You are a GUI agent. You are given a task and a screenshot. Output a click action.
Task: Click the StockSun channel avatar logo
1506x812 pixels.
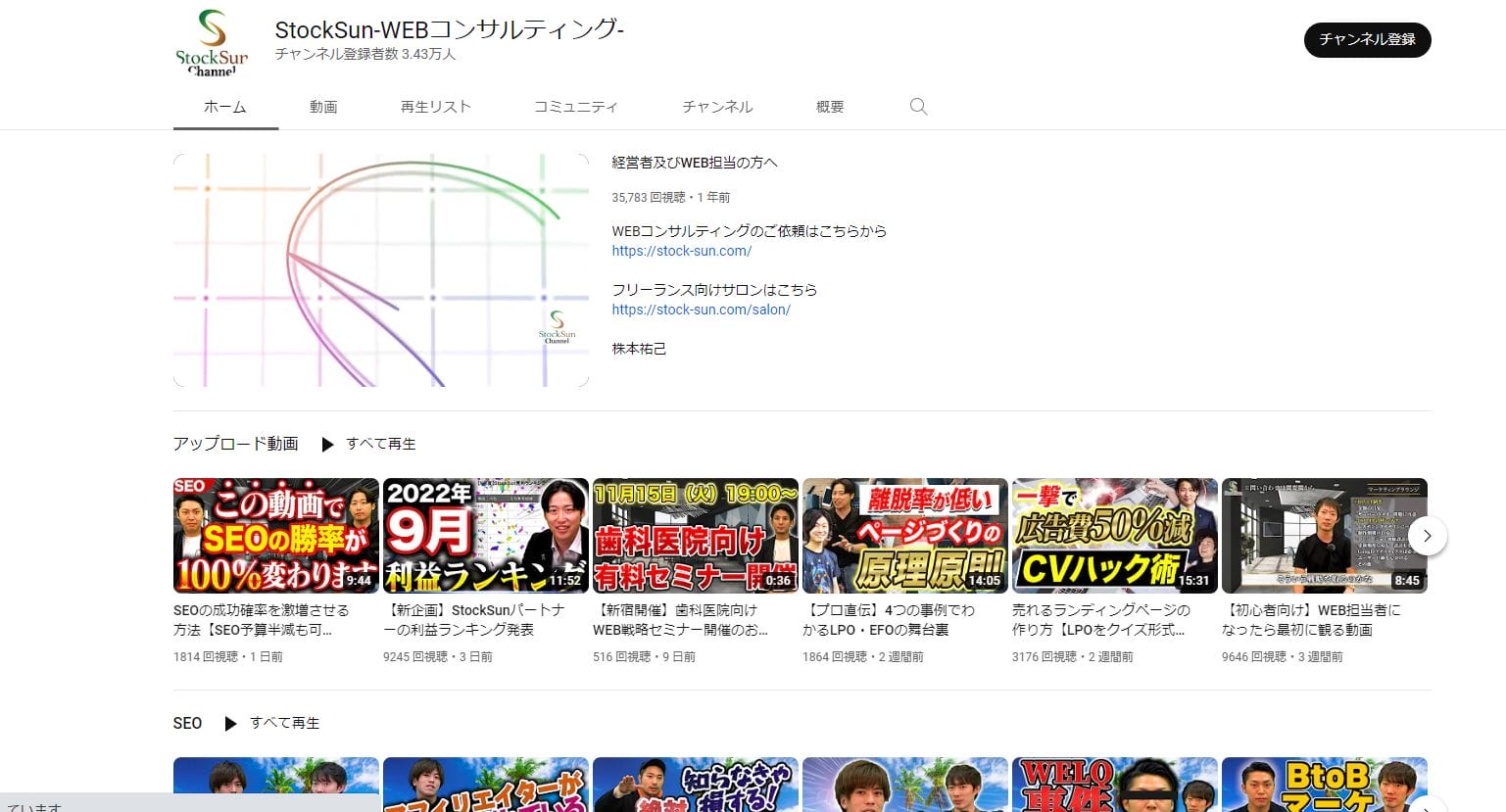[211, 42]
